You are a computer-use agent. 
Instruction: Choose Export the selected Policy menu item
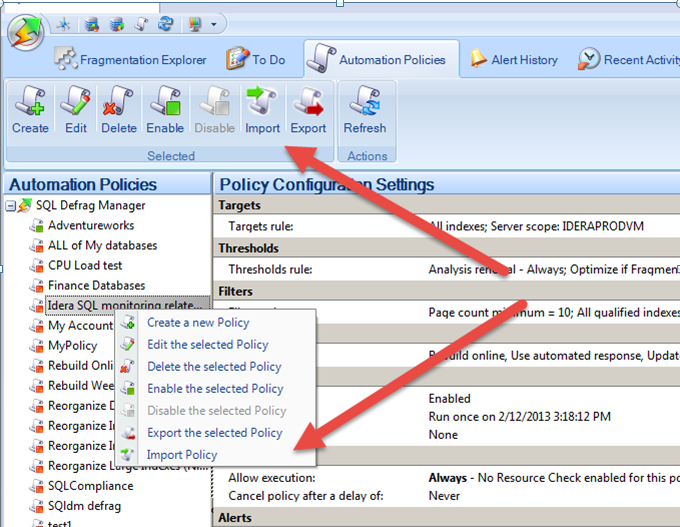pos(215,432)
